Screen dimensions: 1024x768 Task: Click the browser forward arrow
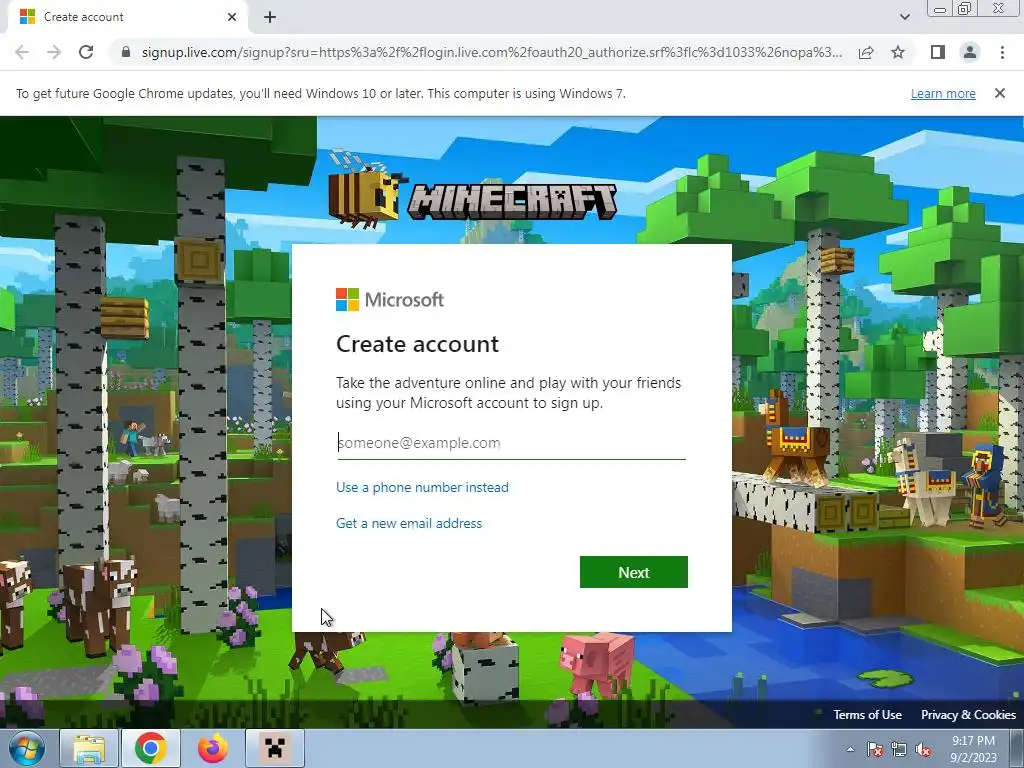[x=54, y=52]
